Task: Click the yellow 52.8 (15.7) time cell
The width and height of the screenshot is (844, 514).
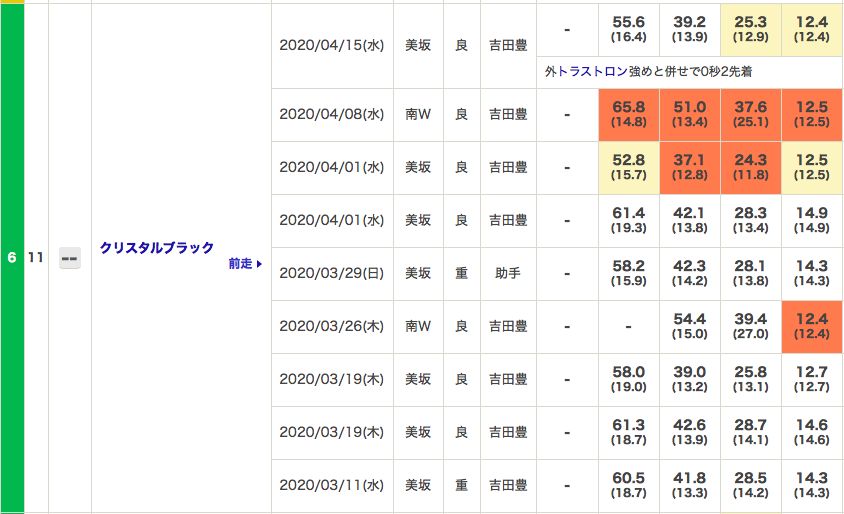Action: click(629, 167)
